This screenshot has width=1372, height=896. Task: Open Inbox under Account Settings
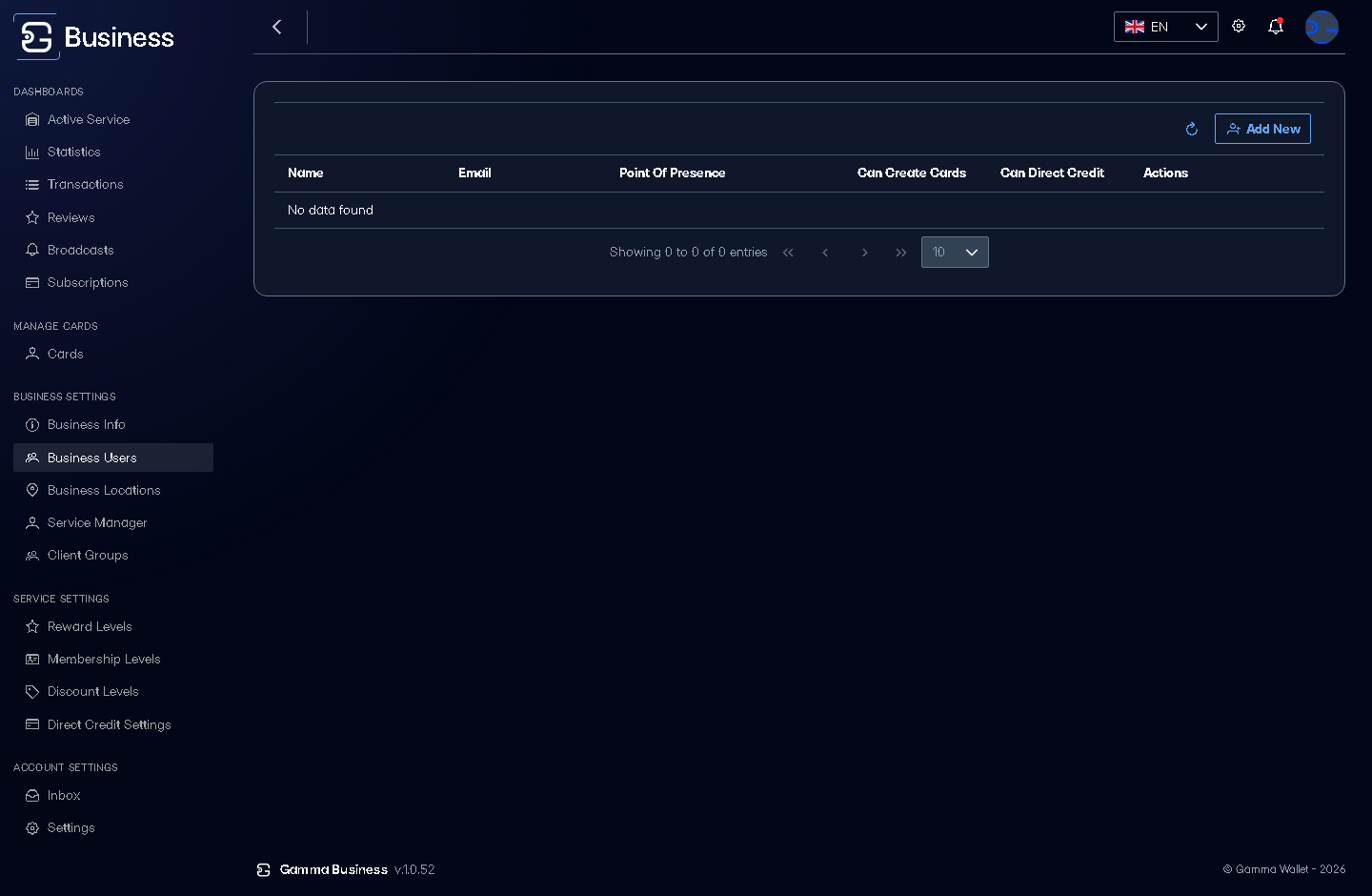point(113,795)
